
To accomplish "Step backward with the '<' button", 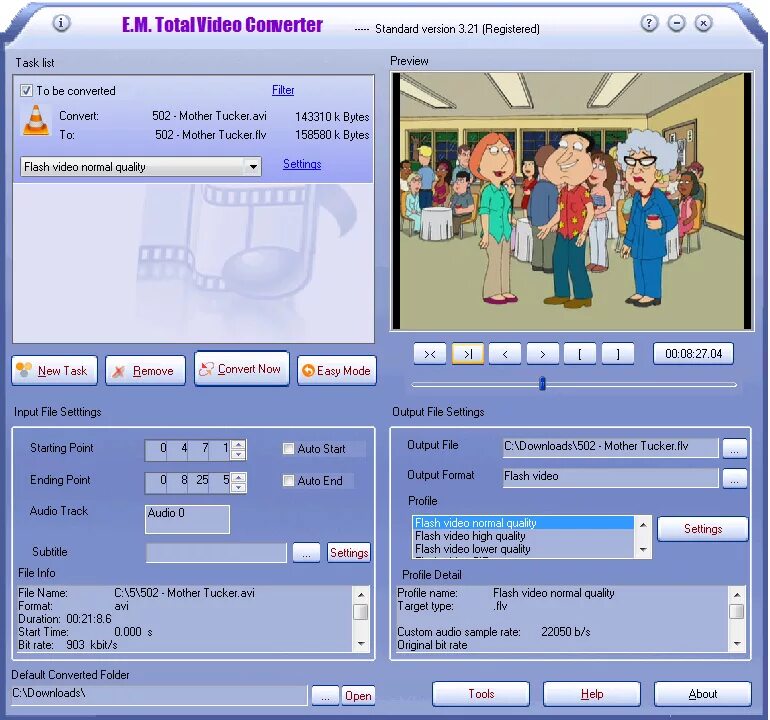I will click(505, 354).
